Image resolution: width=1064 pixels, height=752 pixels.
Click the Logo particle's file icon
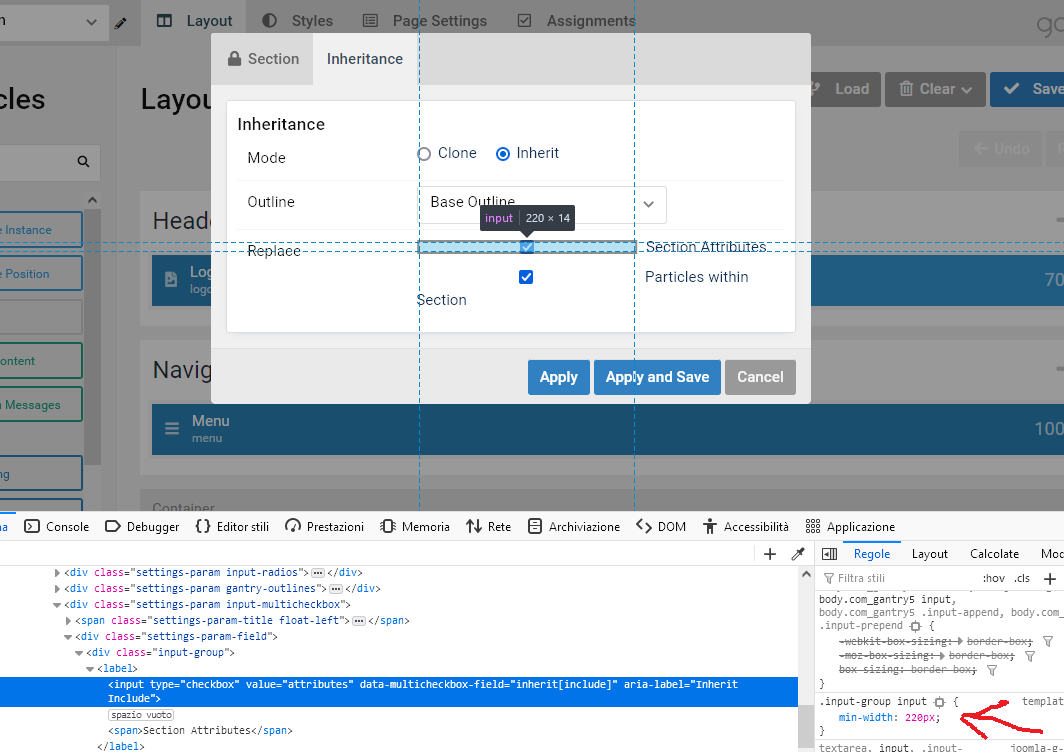[171, 279]
